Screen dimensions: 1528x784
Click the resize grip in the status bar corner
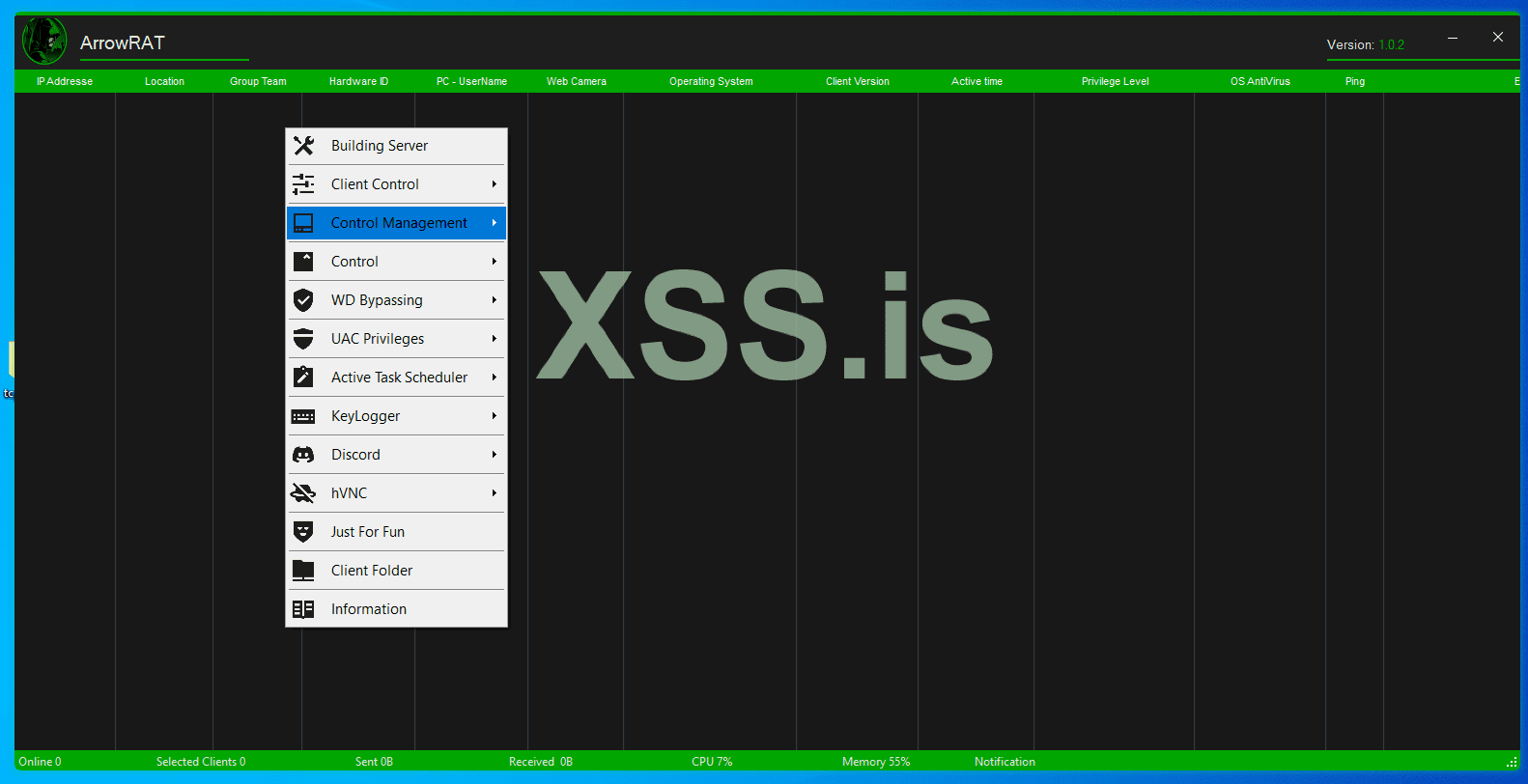[x=1512, y=762]
